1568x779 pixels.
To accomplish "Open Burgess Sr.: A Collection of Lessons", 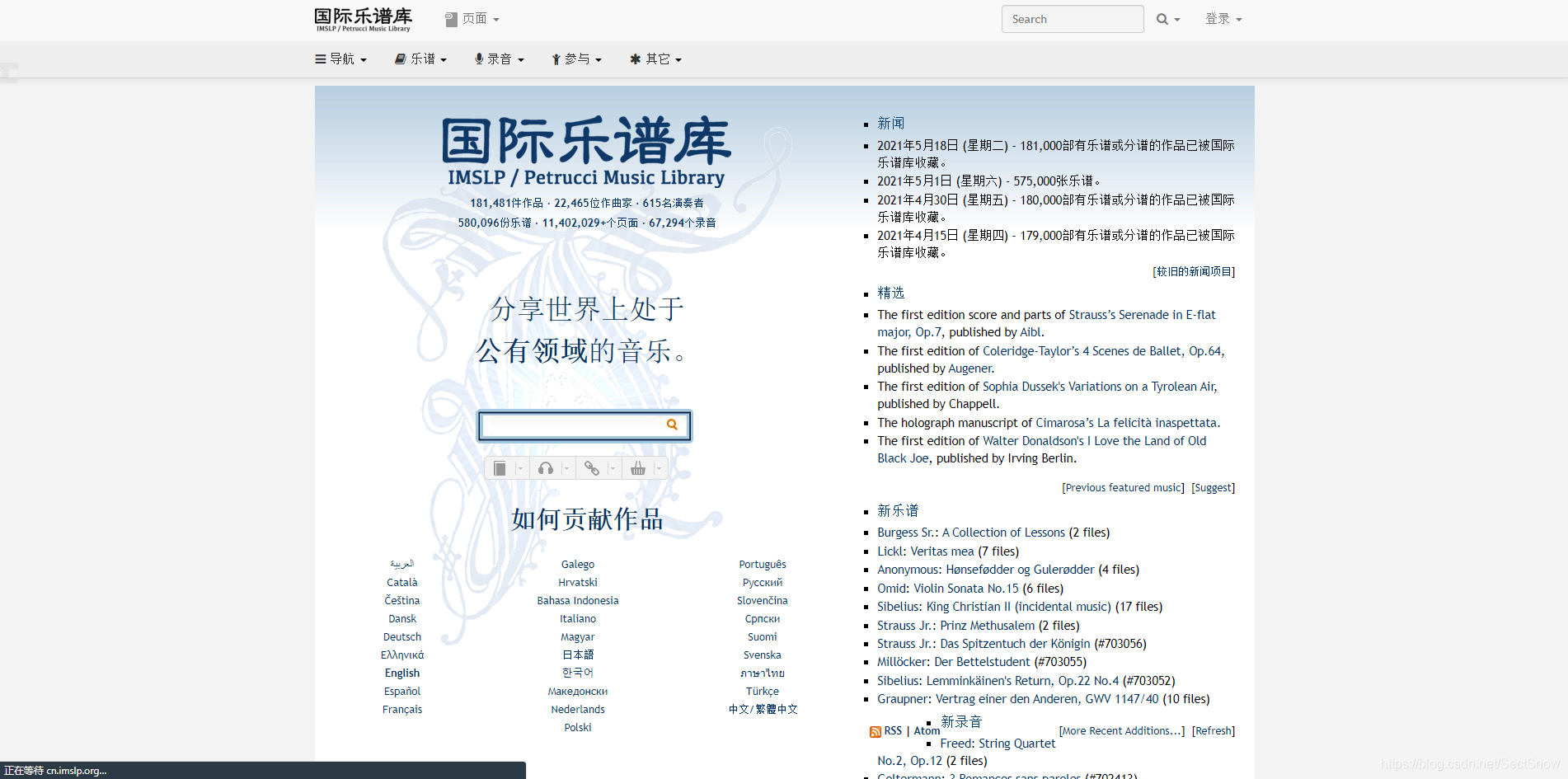I will pyautogui.click(x=971, y=533).
